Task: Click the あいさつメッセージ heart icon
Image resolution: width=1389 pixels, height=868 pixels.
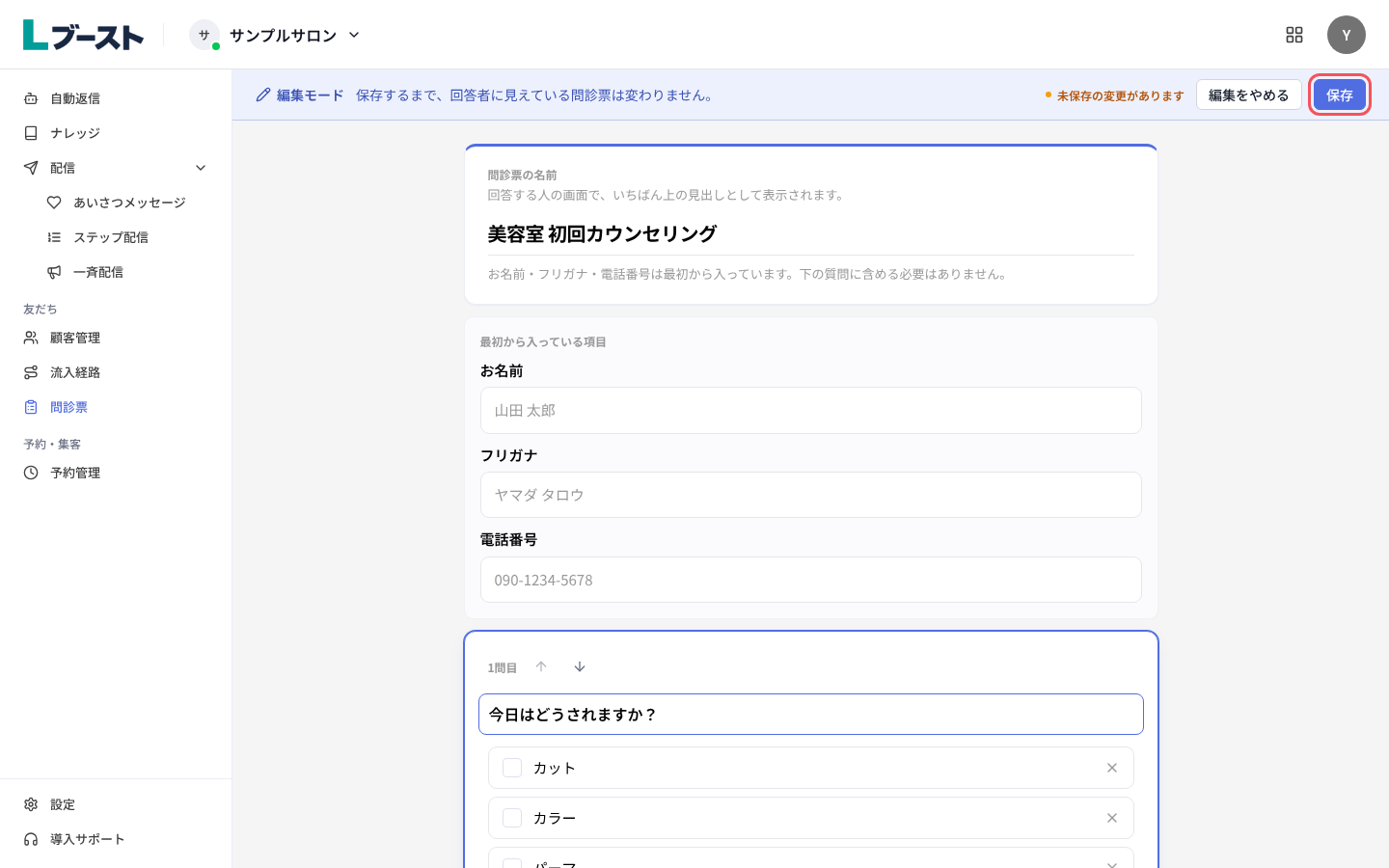Action: (x=54, y=203)
